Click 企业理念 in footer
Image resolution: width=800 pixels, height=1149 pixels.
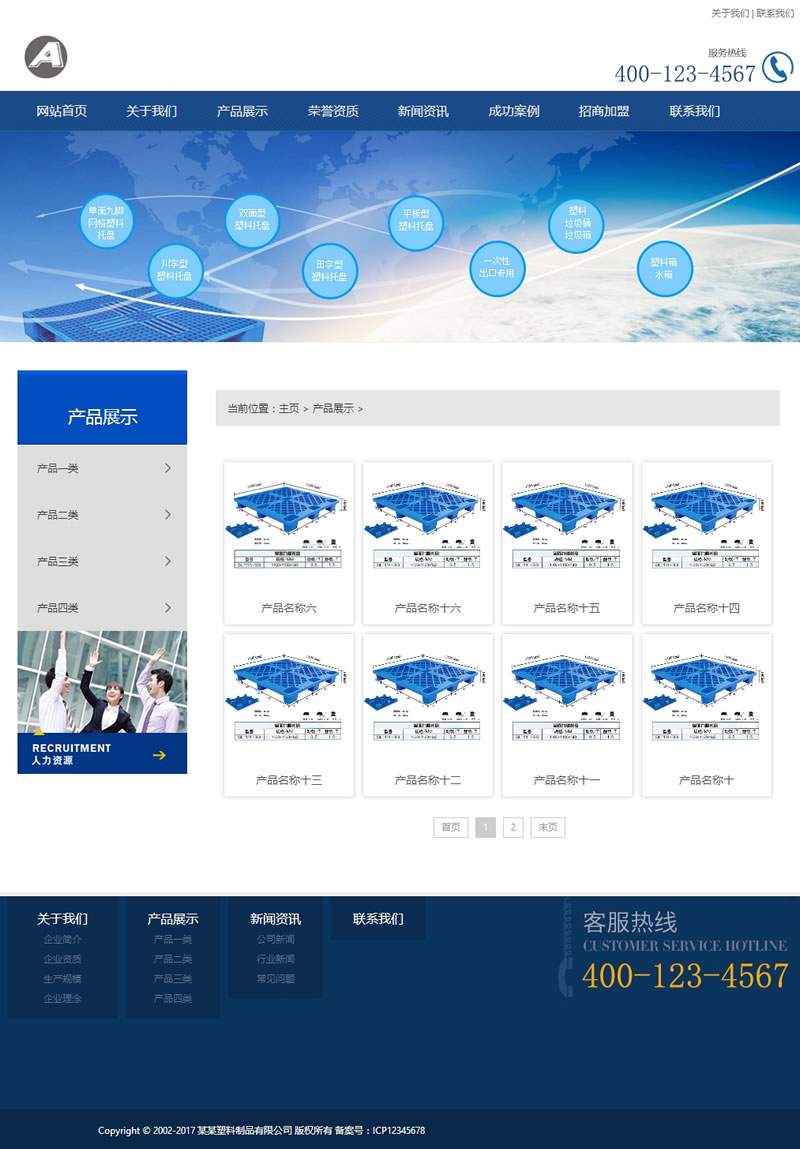pyautogui.click(x=62, y=999)
